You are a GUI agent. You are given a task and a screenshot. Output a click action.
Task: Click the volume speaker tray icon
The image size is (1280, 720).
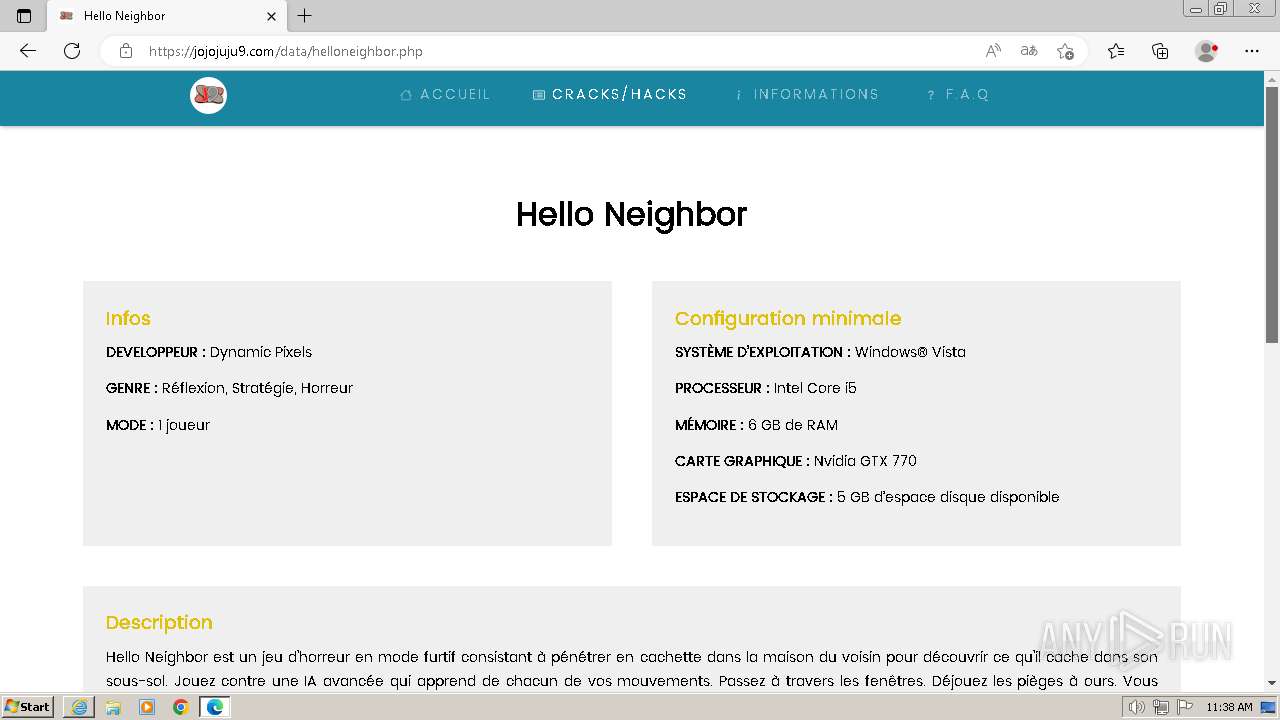coord(1136,707)
